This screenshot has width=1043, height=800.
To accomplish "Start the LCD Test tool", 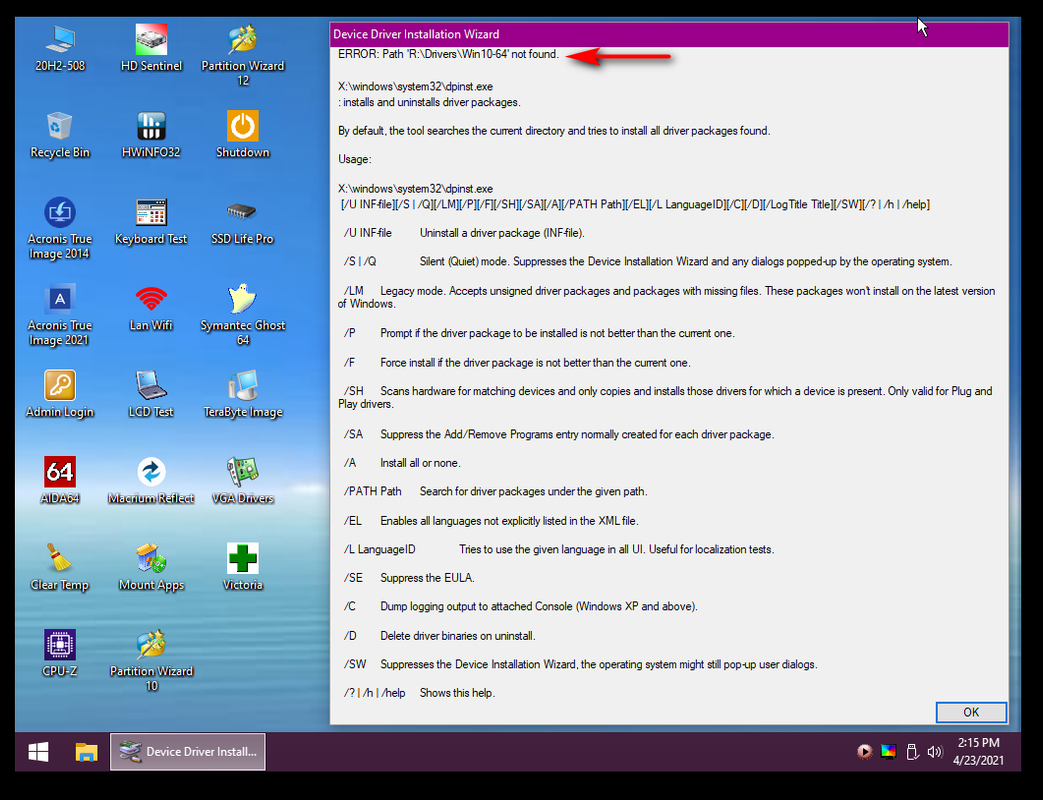I will tap(151, 394).
